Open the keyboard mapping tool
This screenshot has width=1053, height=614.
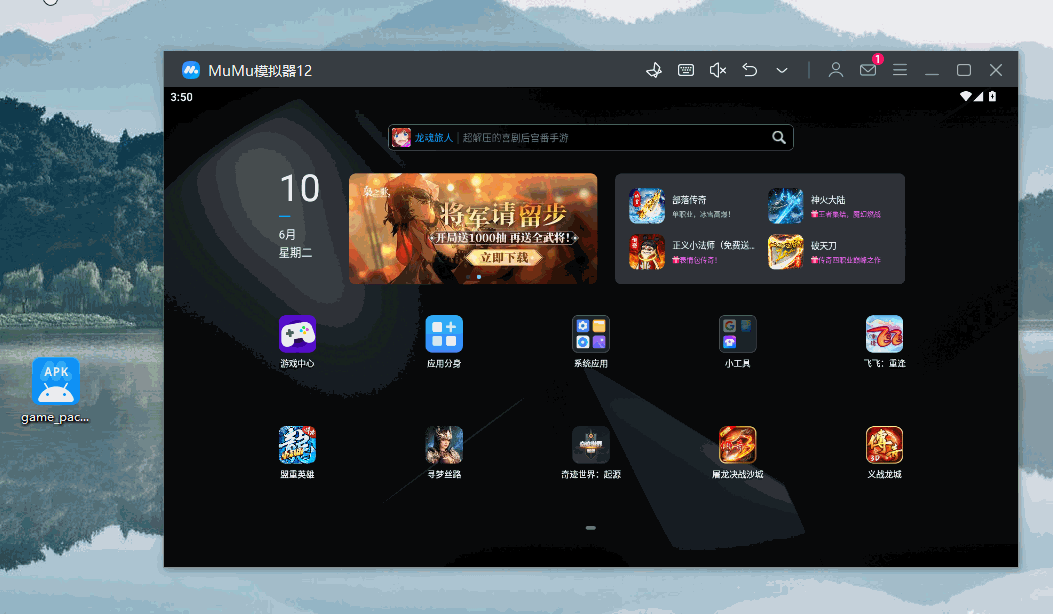(686, 70)
